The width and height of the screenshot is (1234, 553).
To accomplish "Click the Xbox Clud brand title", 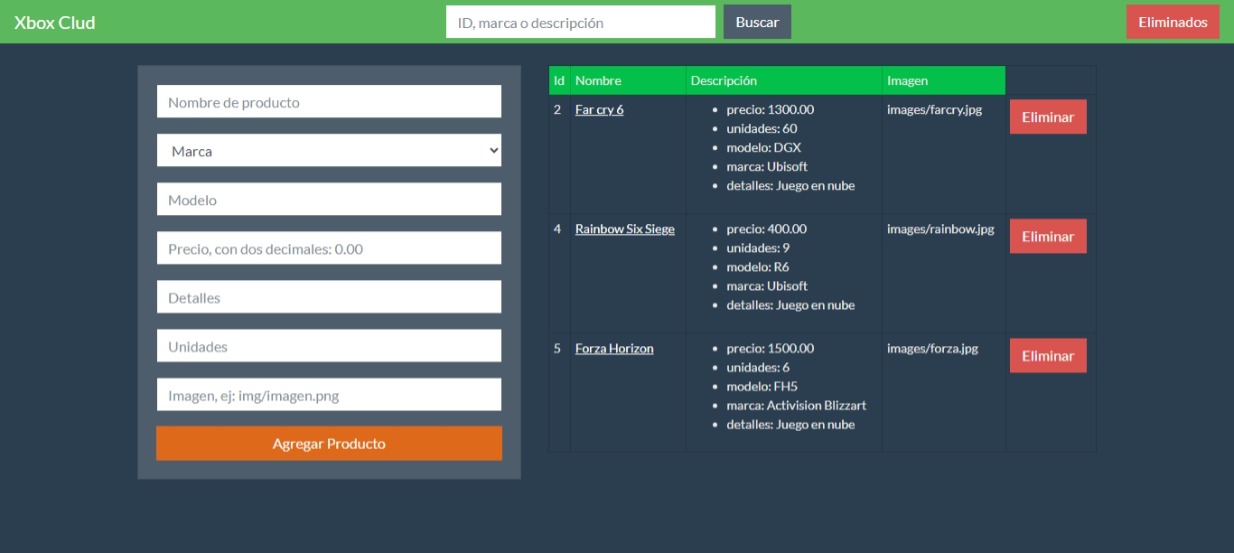I will tap(55, 22).
